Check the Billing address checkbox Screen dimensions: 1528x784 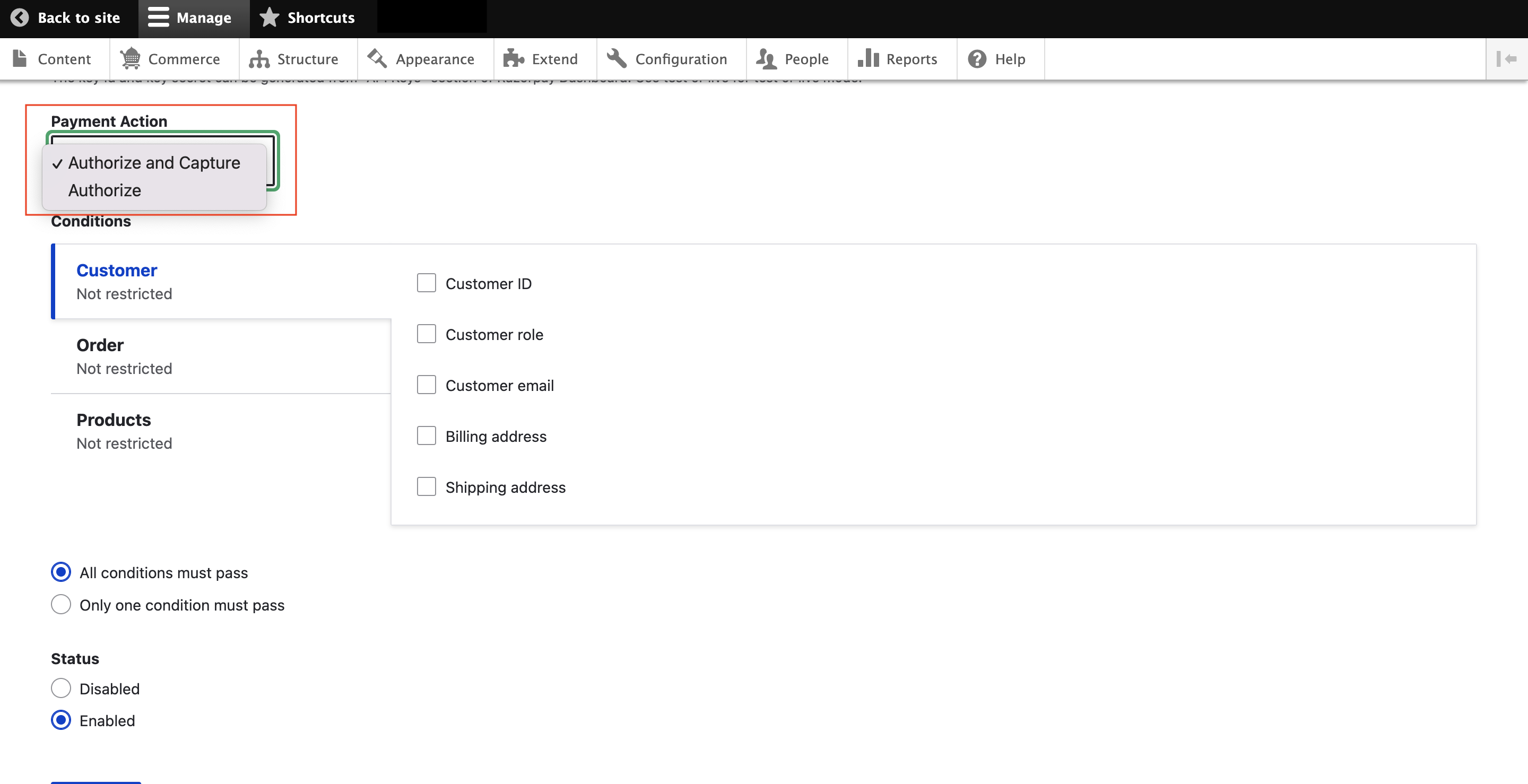tap(426, 435)
